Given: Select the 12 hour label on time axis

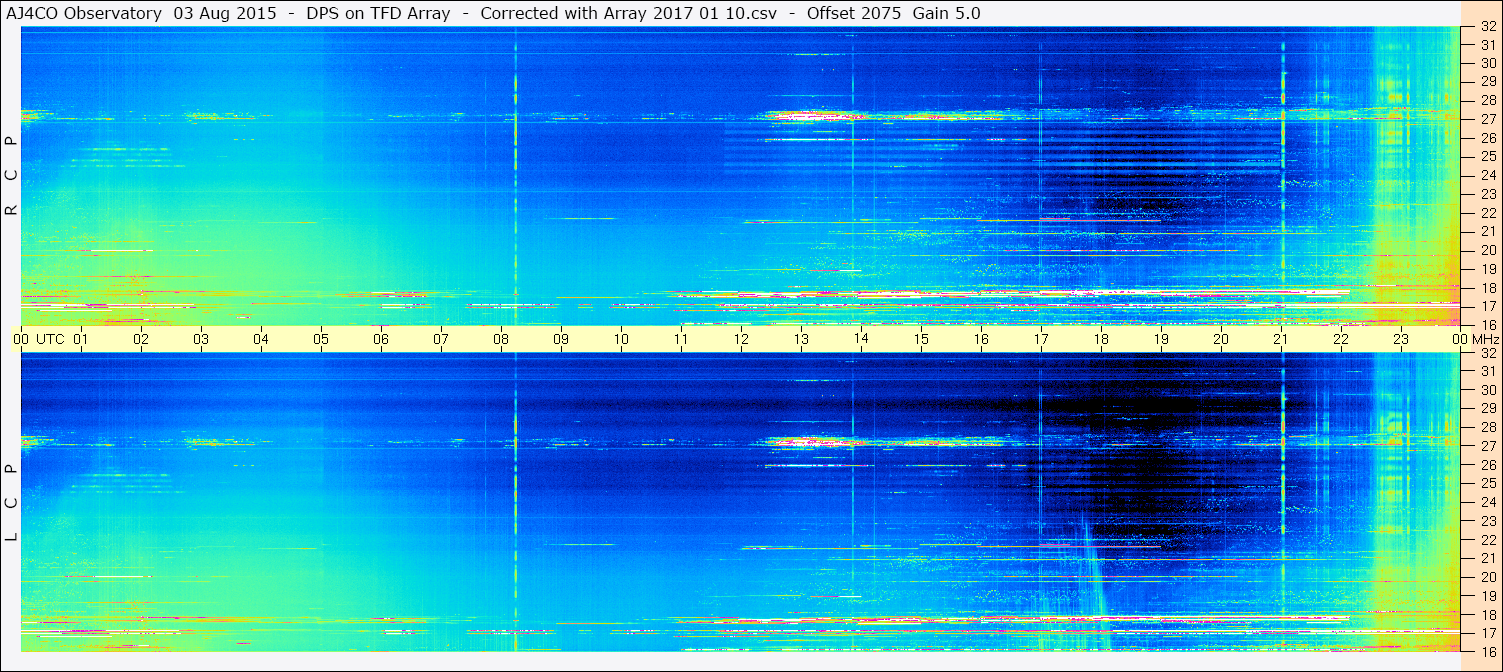Looking at the screenshot, I should click(x=741, y=339).
